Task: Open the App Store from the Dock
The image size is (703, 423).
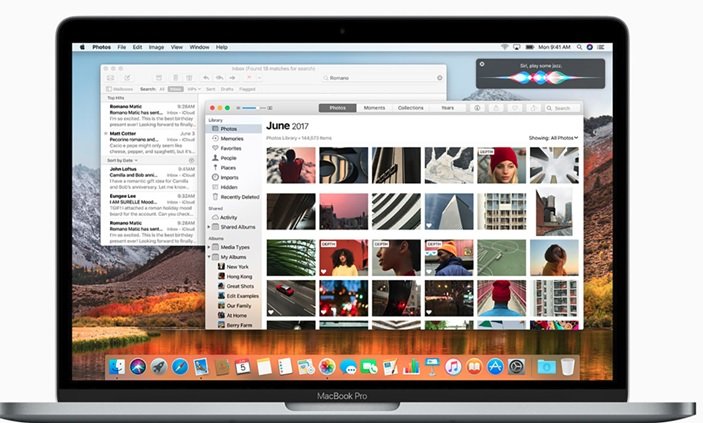Action: point(495,367)
